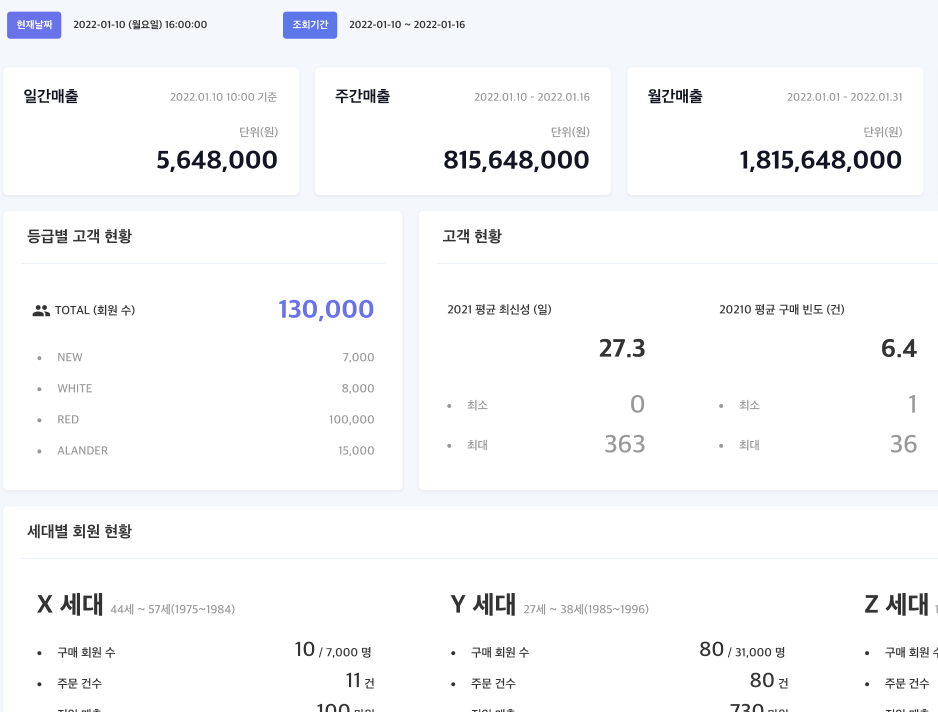Click the Y 세대 order count 80 건

point(769,681)
